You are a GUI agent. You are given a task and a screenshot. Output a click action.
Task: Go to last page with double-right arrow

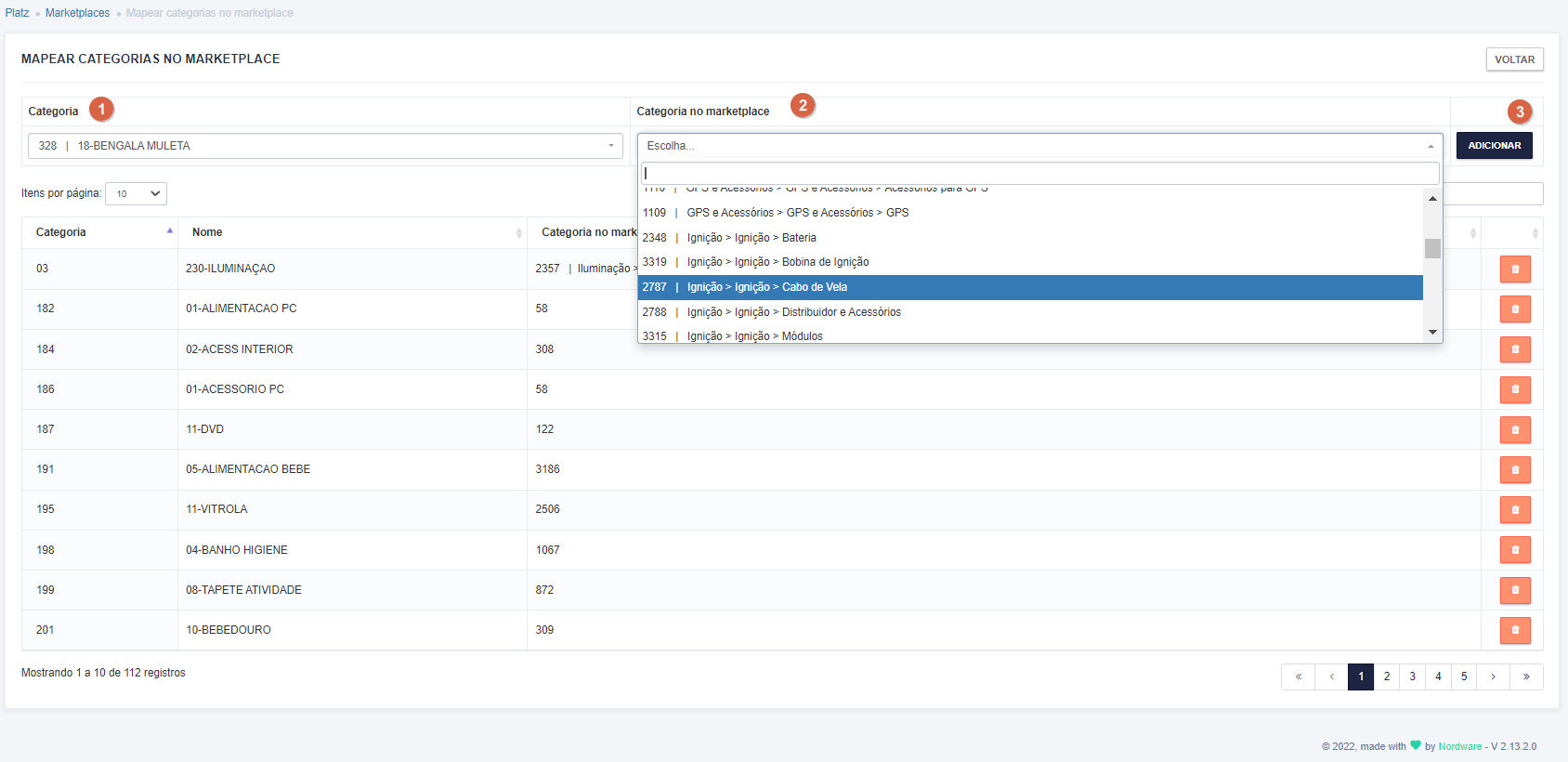coord(1526,677)
